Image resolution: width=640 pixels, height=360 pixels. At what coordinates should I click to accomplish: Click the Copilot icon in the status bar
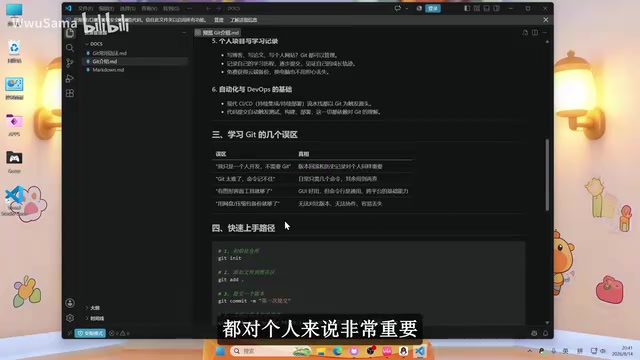click(x=534, y=333)
